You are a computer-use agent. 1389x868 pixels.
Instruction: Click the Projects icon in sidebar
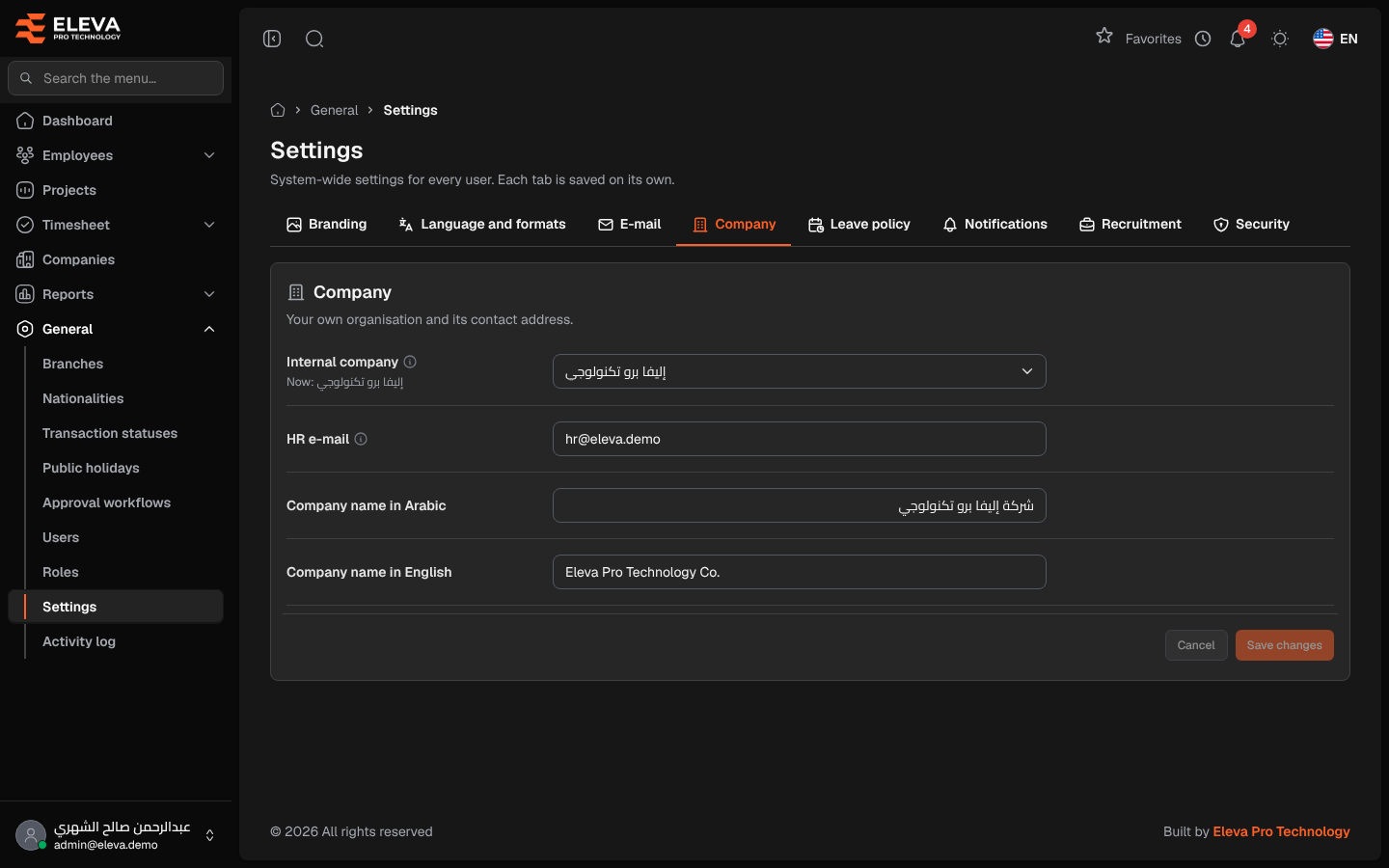[x=25, y=190]
